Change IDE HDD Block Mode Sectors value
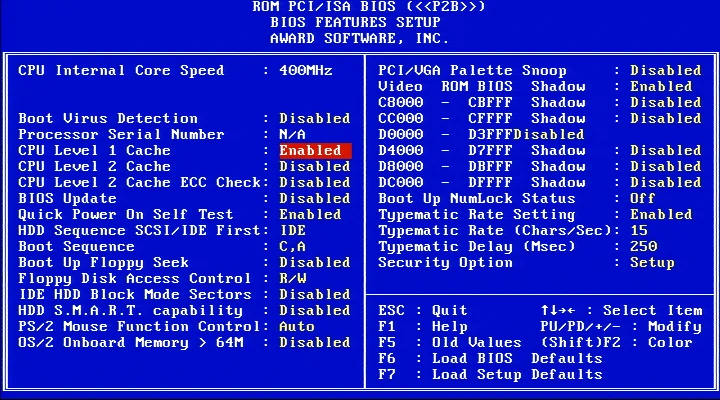The width and height of the screenshot is (720, 400). coord(315,294)
